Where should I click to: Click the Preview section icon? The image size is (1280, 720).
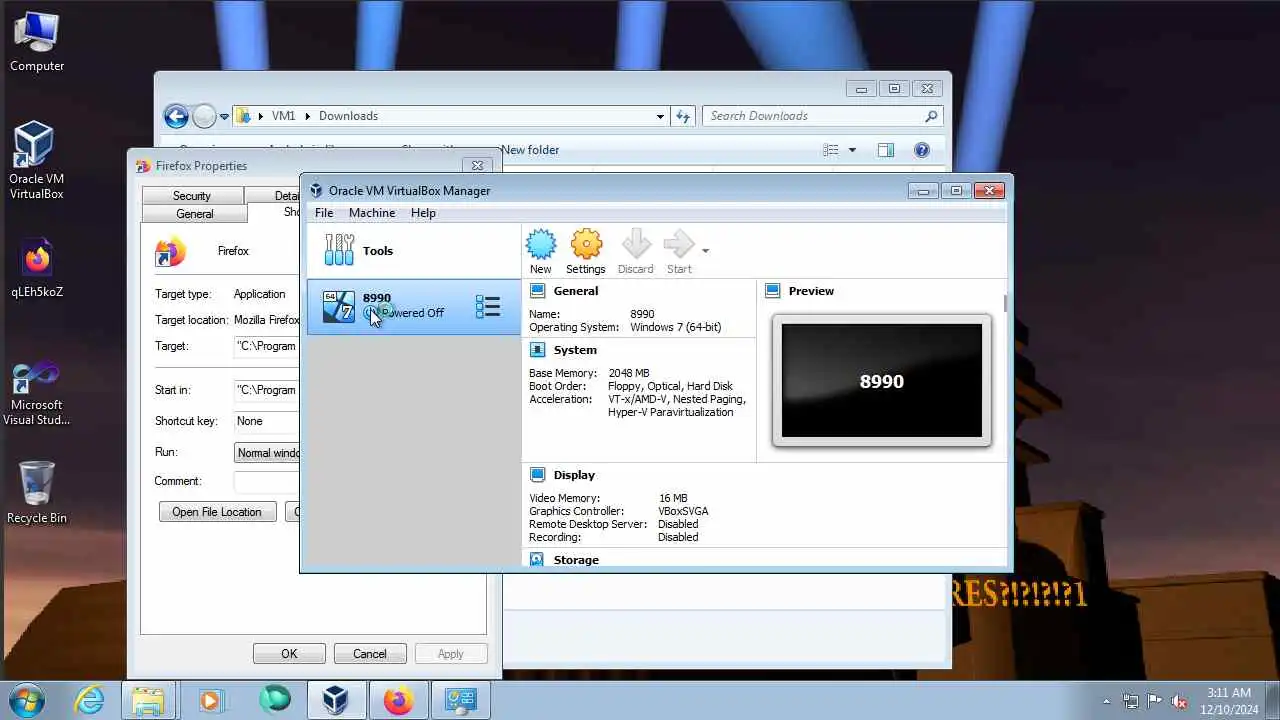click(772, 291)
